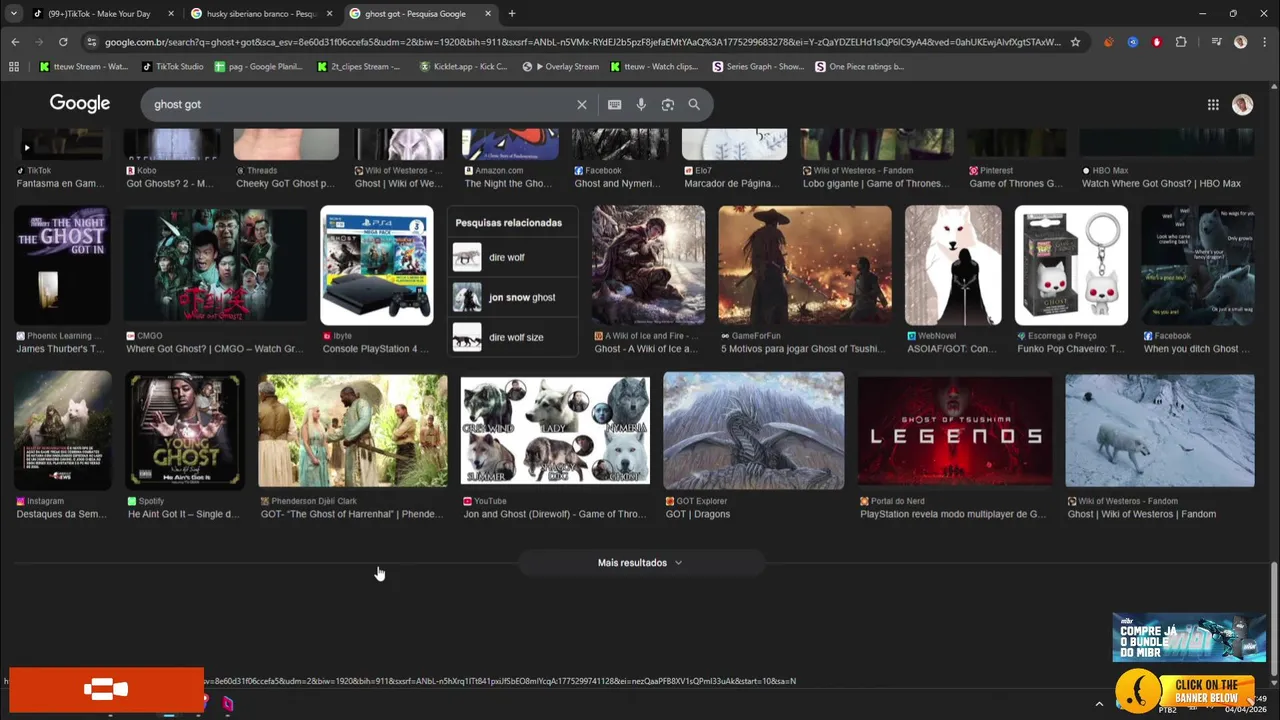This screenshot has height=720, width=1280.
Task: Open the Instagram Destaques da Sem... image
Action: [62, 430]
